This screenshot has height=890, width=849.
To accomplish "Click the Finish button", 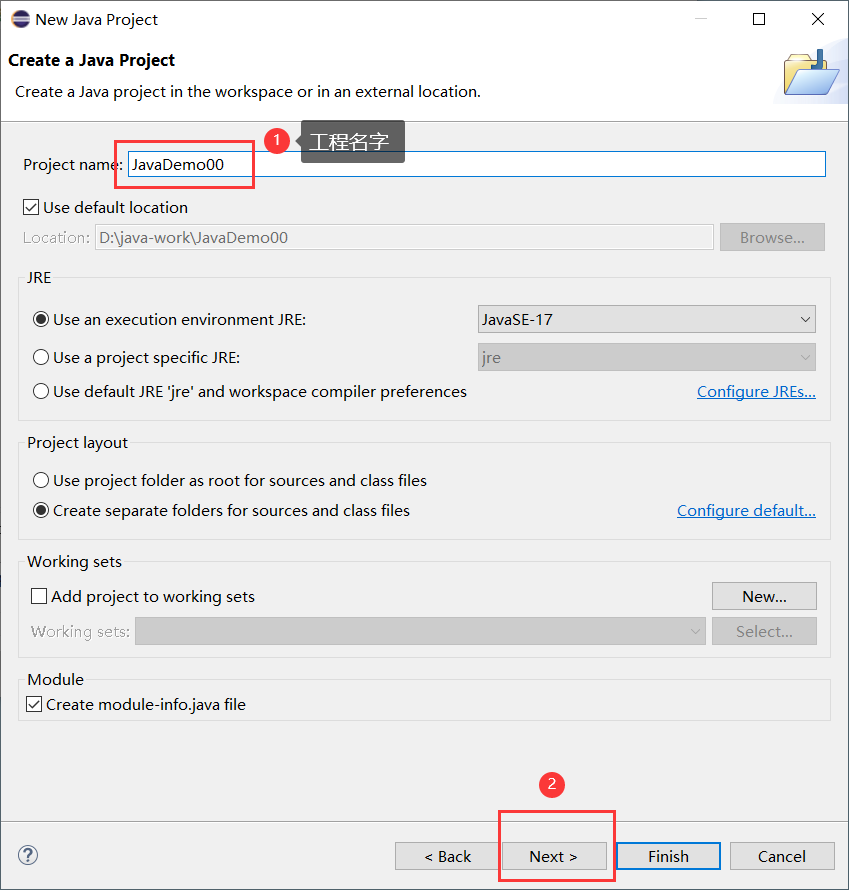I will [x=669, y=856].
